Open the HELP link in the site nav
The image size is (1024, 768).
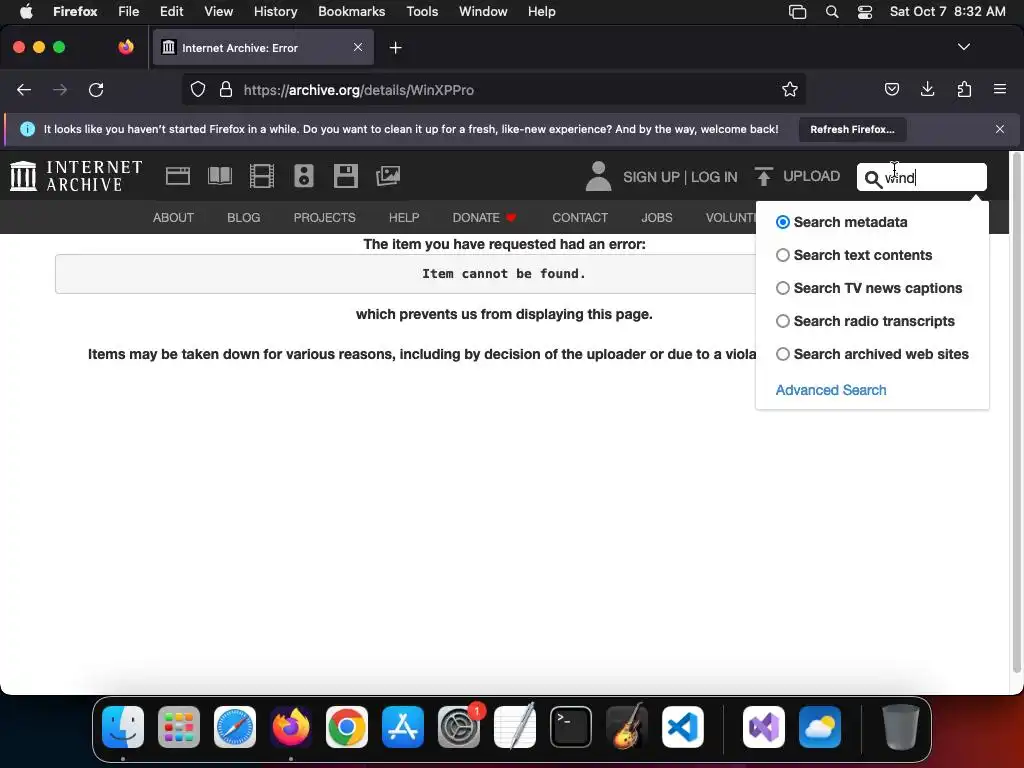point(404,217)
